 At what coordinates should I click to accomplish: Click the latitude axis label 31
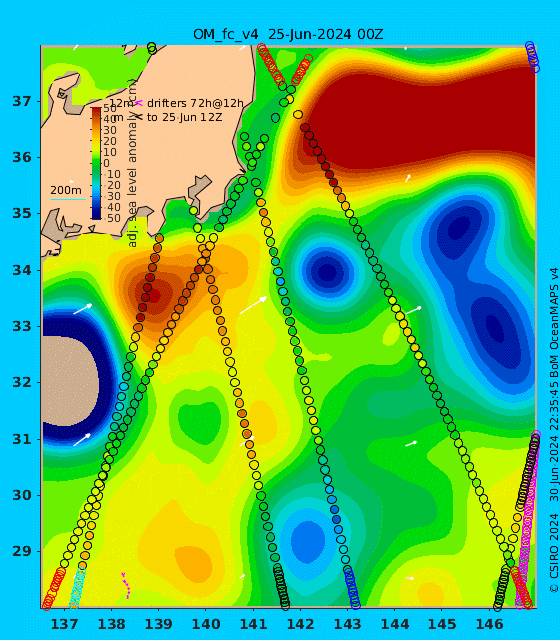(x=21, y=439)
